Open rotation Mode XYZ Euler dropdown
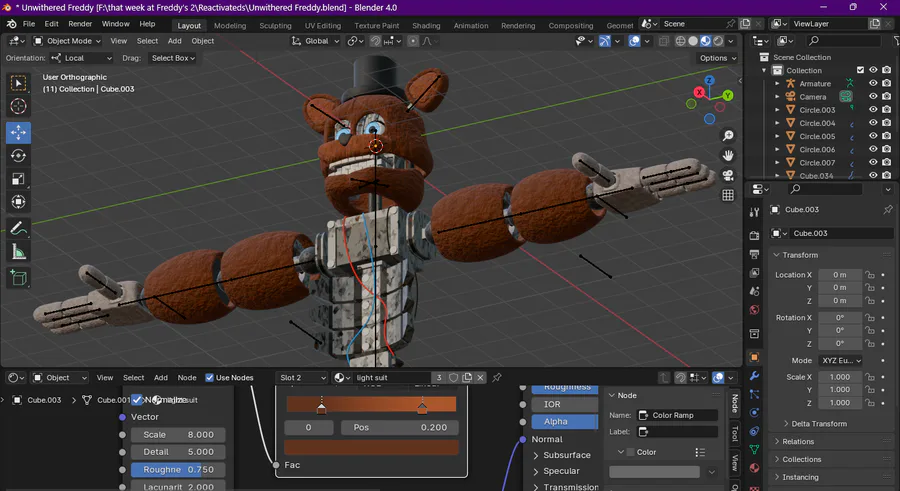Image resolution: width=900 pixels, height=491 pixels. [841, 361]
